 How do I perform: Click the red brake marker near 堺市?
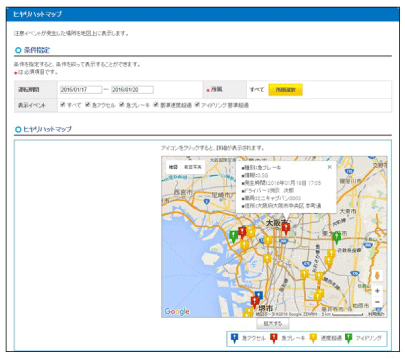255,302
